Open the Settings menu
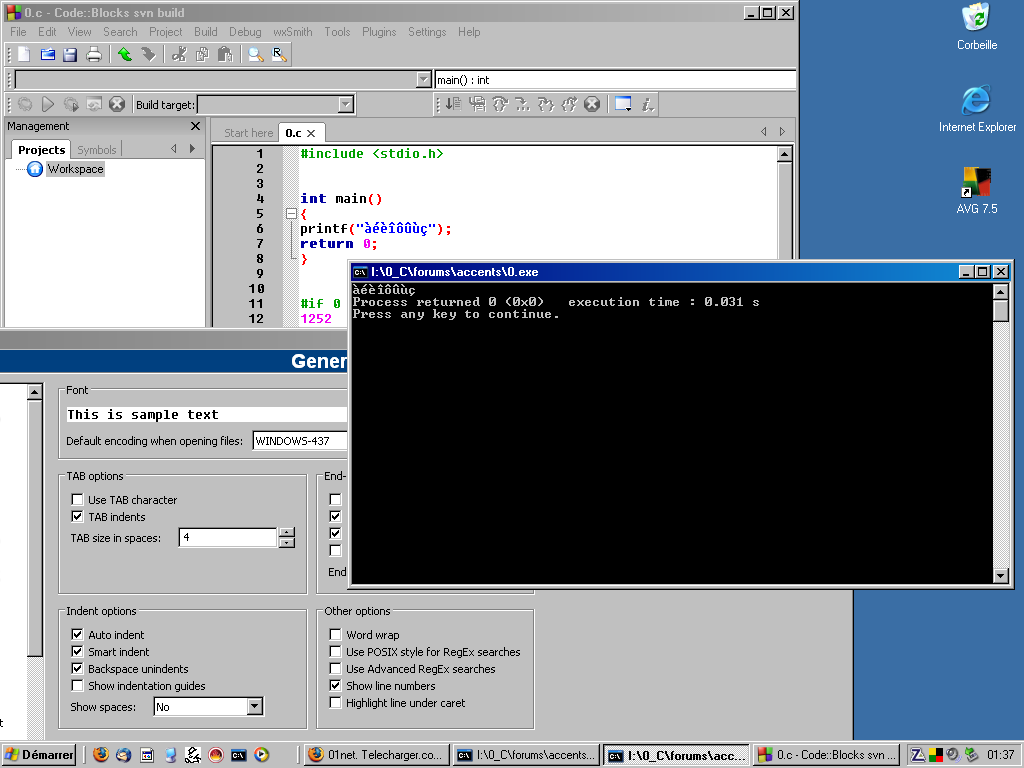1024x768 pixels. click(x=427, y=31)
